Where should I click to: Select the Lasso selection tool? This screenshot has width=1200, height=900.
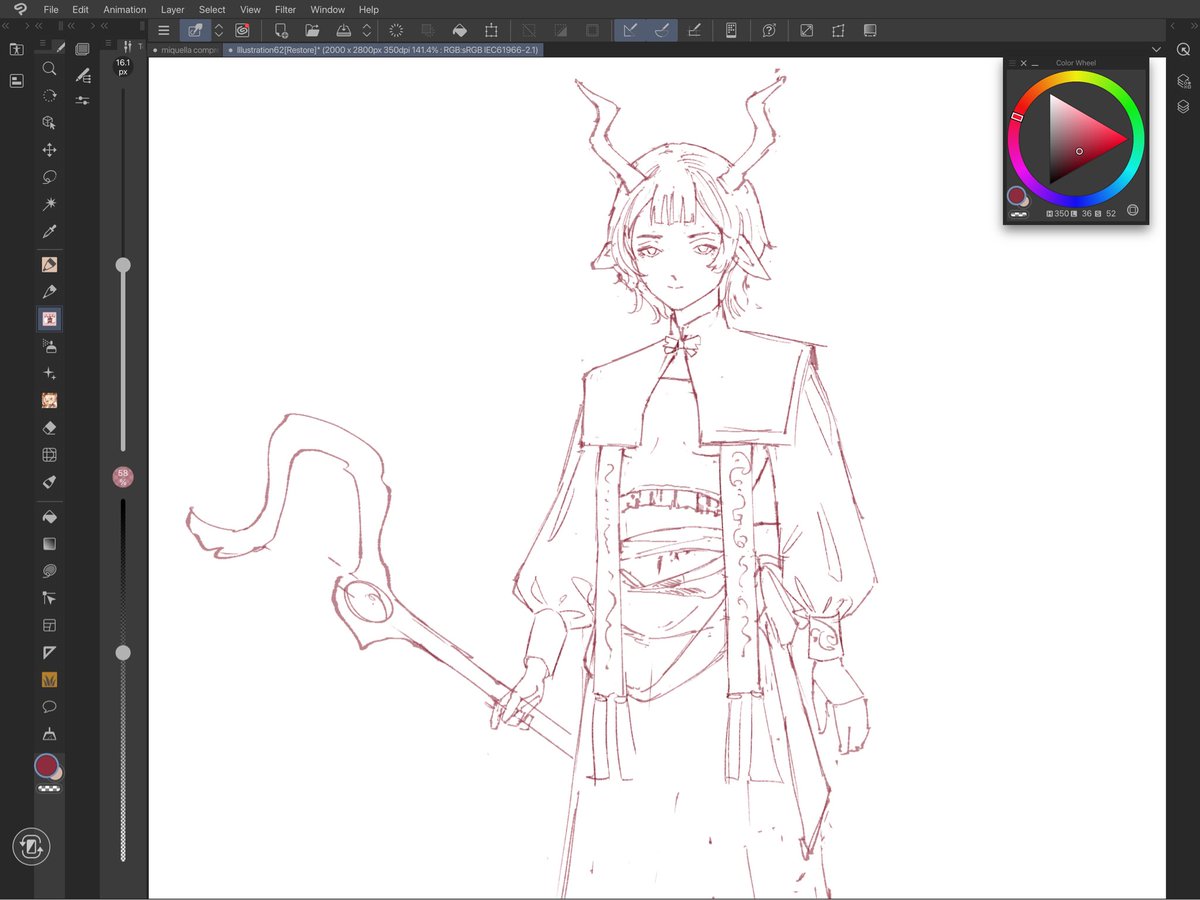point(49,177)
